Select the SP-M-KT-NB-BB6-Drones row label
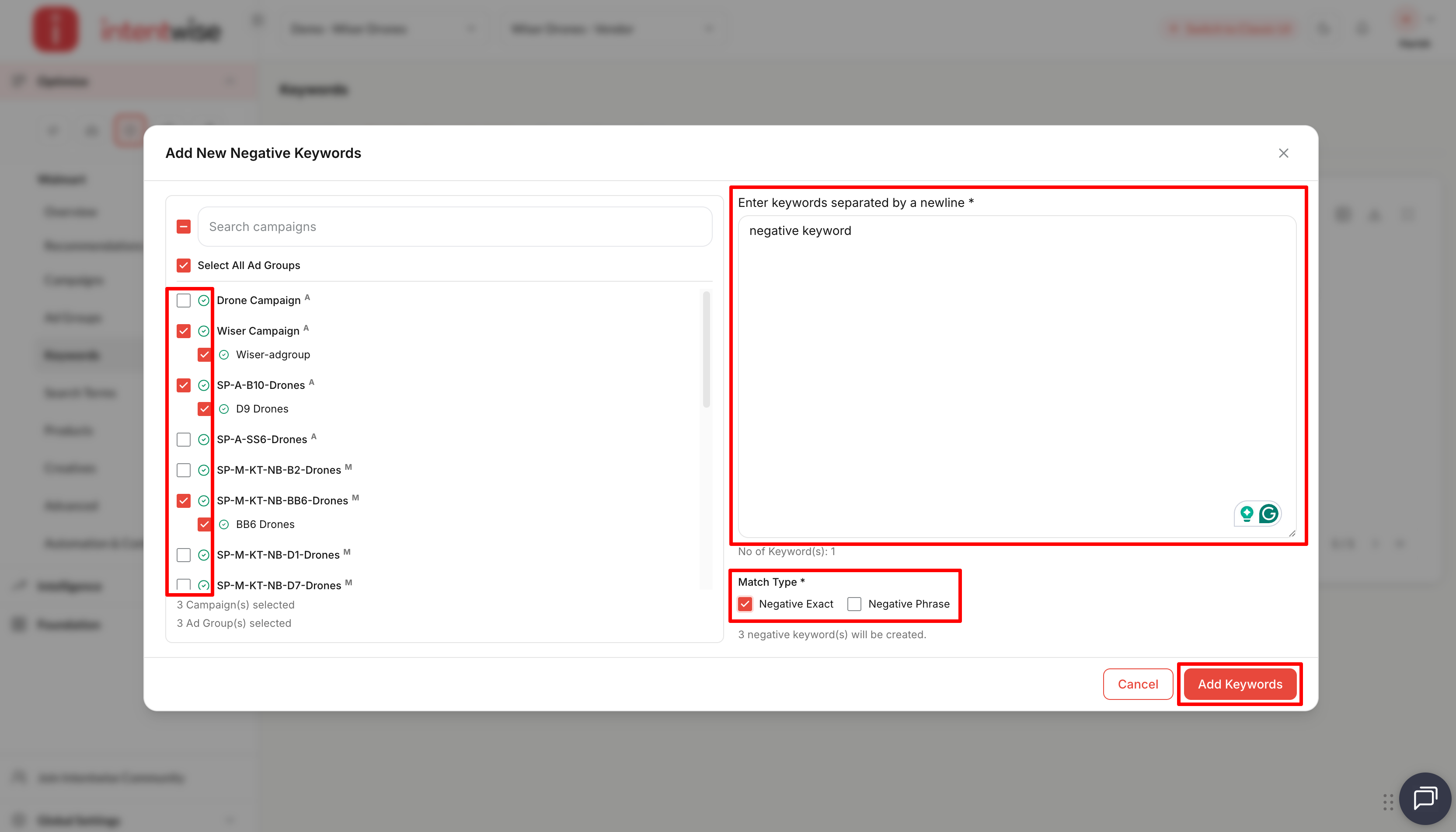The width and height of the screenshot is (1456, 832). (x=282, y=501)
